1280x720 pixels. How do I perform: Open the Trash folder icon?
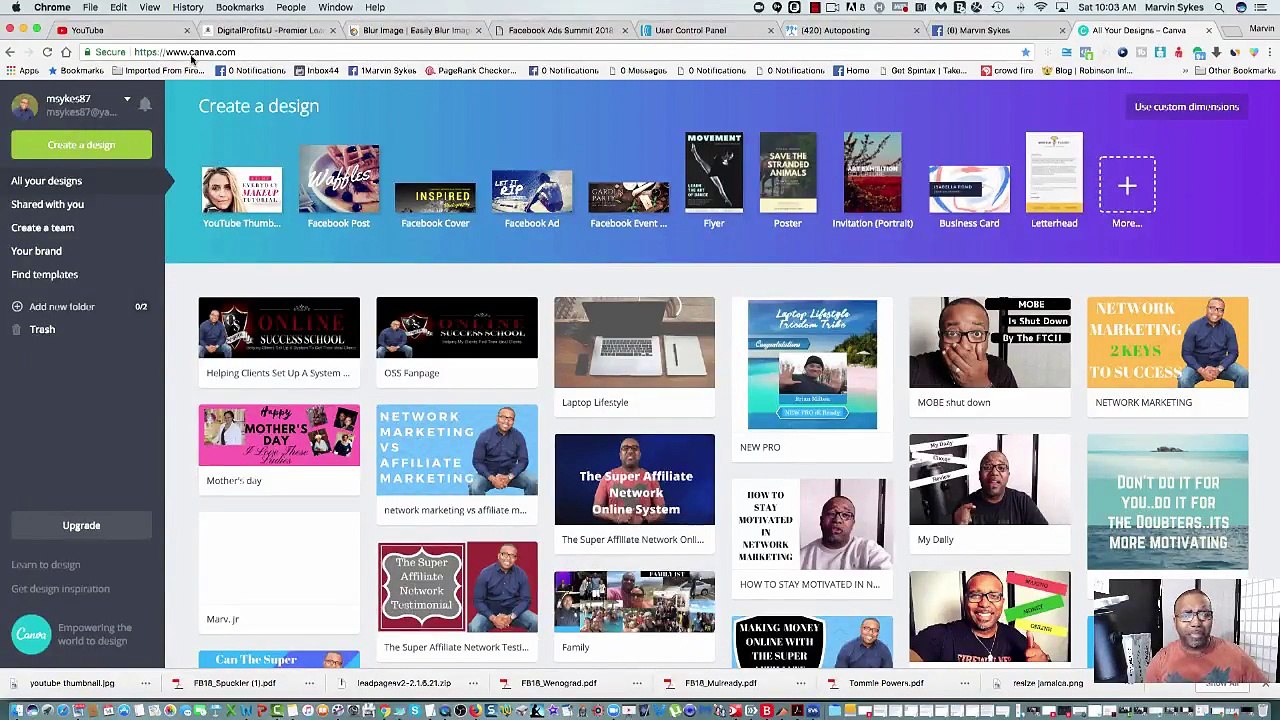[x=17, y=330]
